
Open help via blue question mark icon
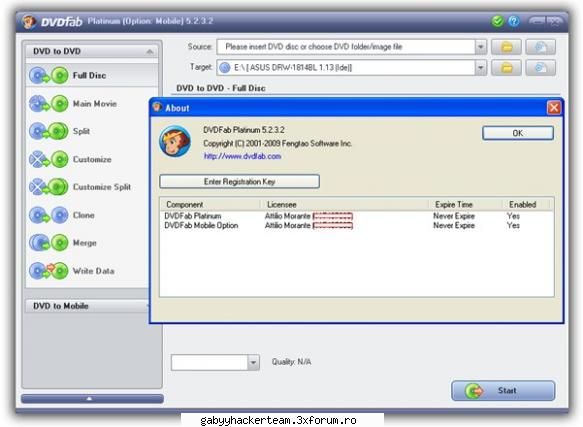click(514, 21)
